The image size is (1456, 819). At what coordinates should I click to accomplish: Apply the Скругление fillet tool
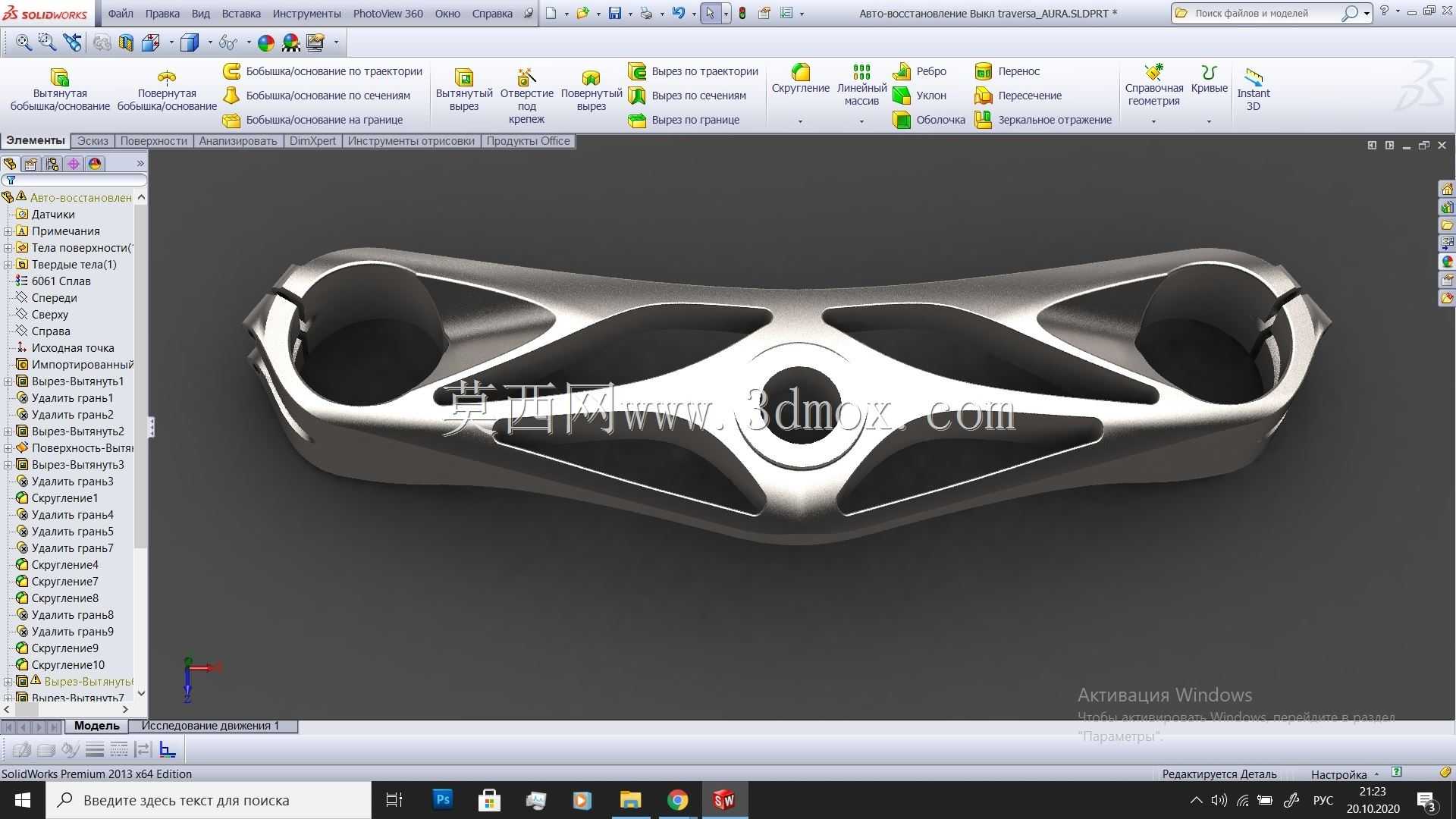click(801, 79)
